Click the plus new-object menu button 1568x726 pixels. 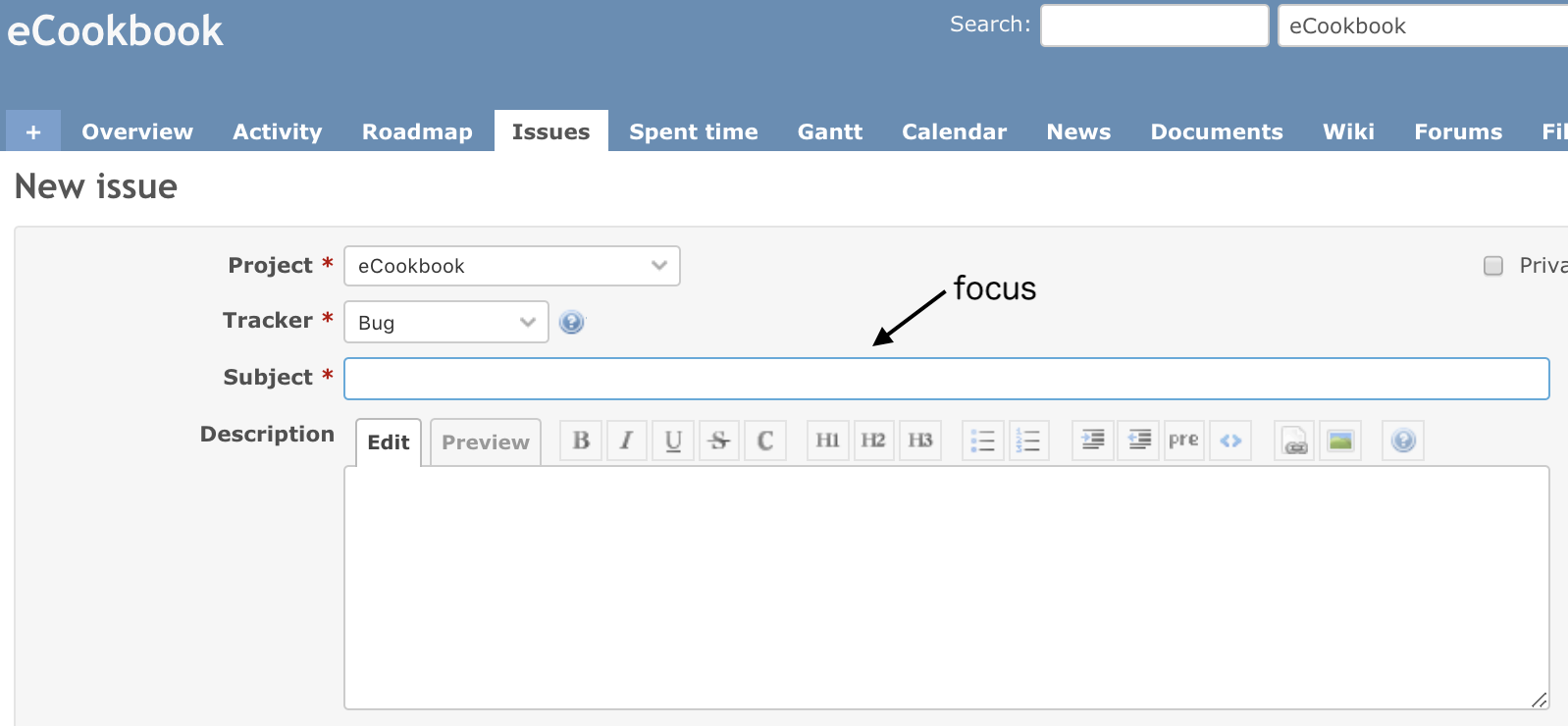pos(33,131)
